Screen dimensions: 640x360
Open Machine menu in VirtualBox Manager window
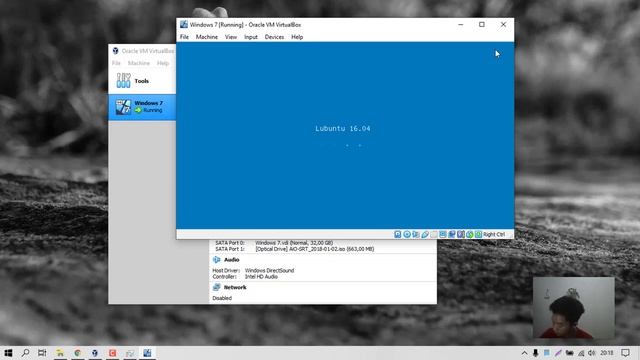(138, 63)
